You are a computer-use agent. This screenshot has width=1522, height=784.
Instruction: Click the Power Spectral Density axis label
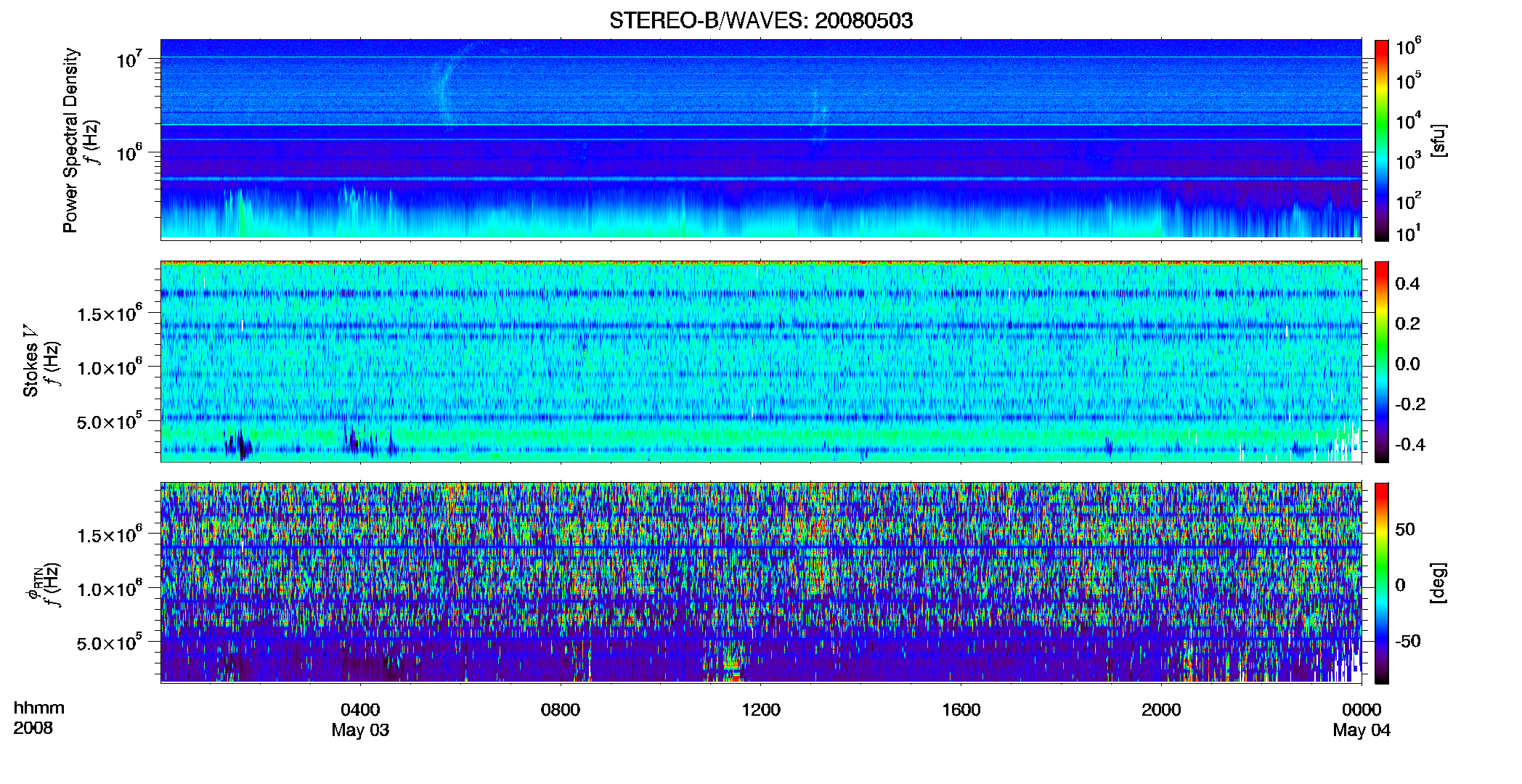click(x=70, y=140)
